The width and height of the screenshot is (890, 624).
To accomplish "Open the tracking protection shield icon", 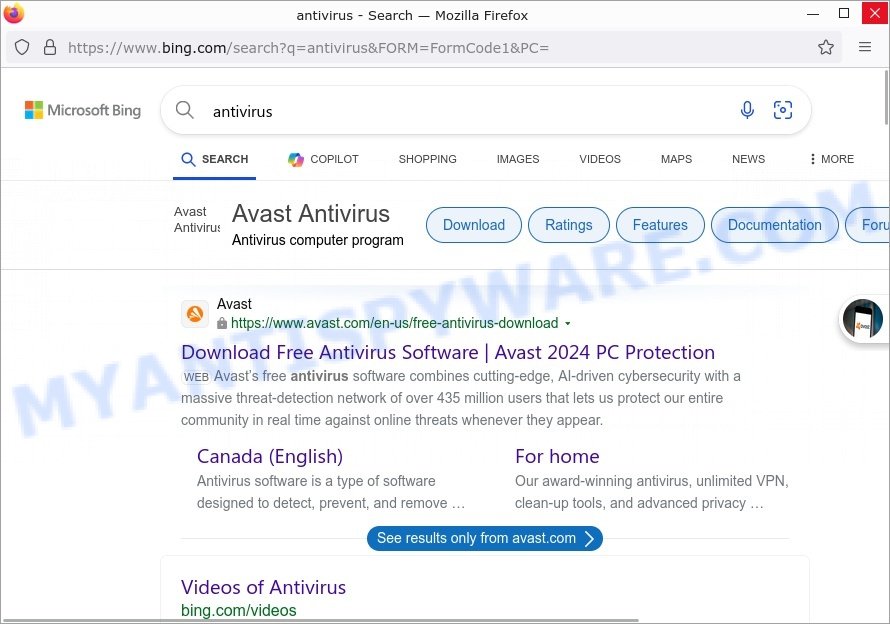I will [x=22, y=47].
